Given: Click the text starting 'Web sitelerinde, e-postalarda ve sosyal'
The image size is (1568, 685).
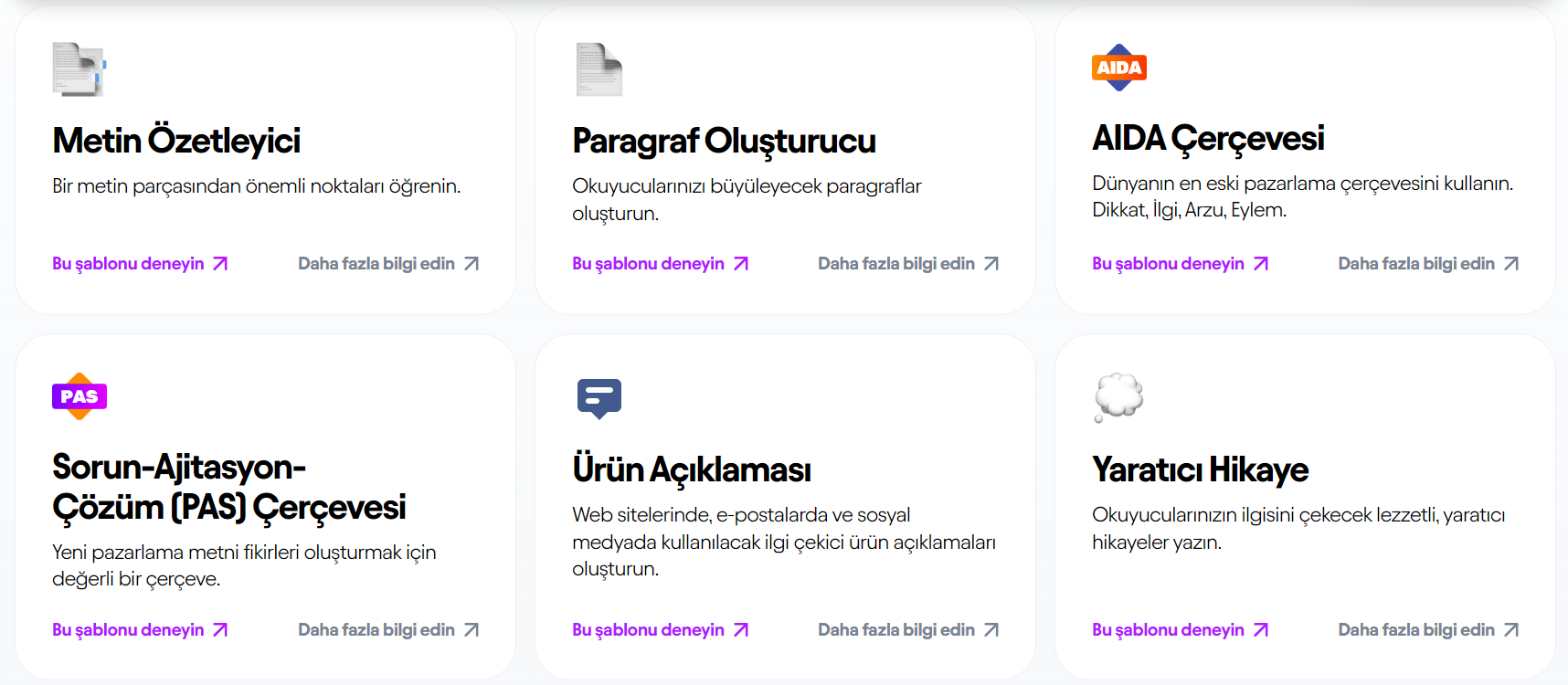Looking at the screenshot, I should point(784,542).
